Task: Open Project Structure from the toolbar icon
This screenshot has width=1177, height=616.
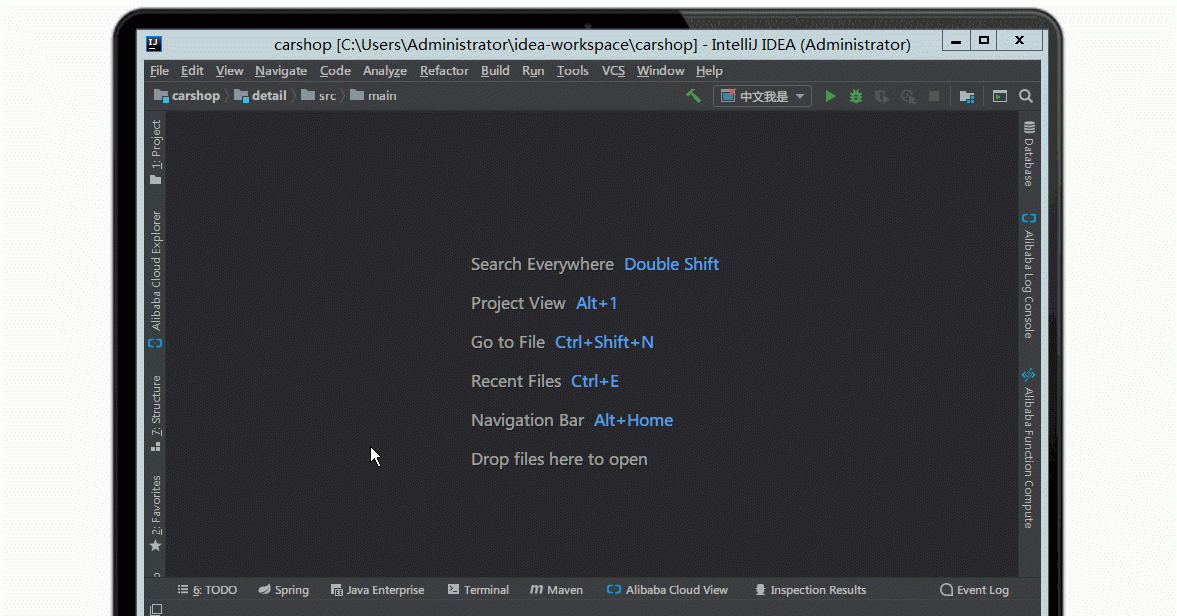Action: coord(967,96)
